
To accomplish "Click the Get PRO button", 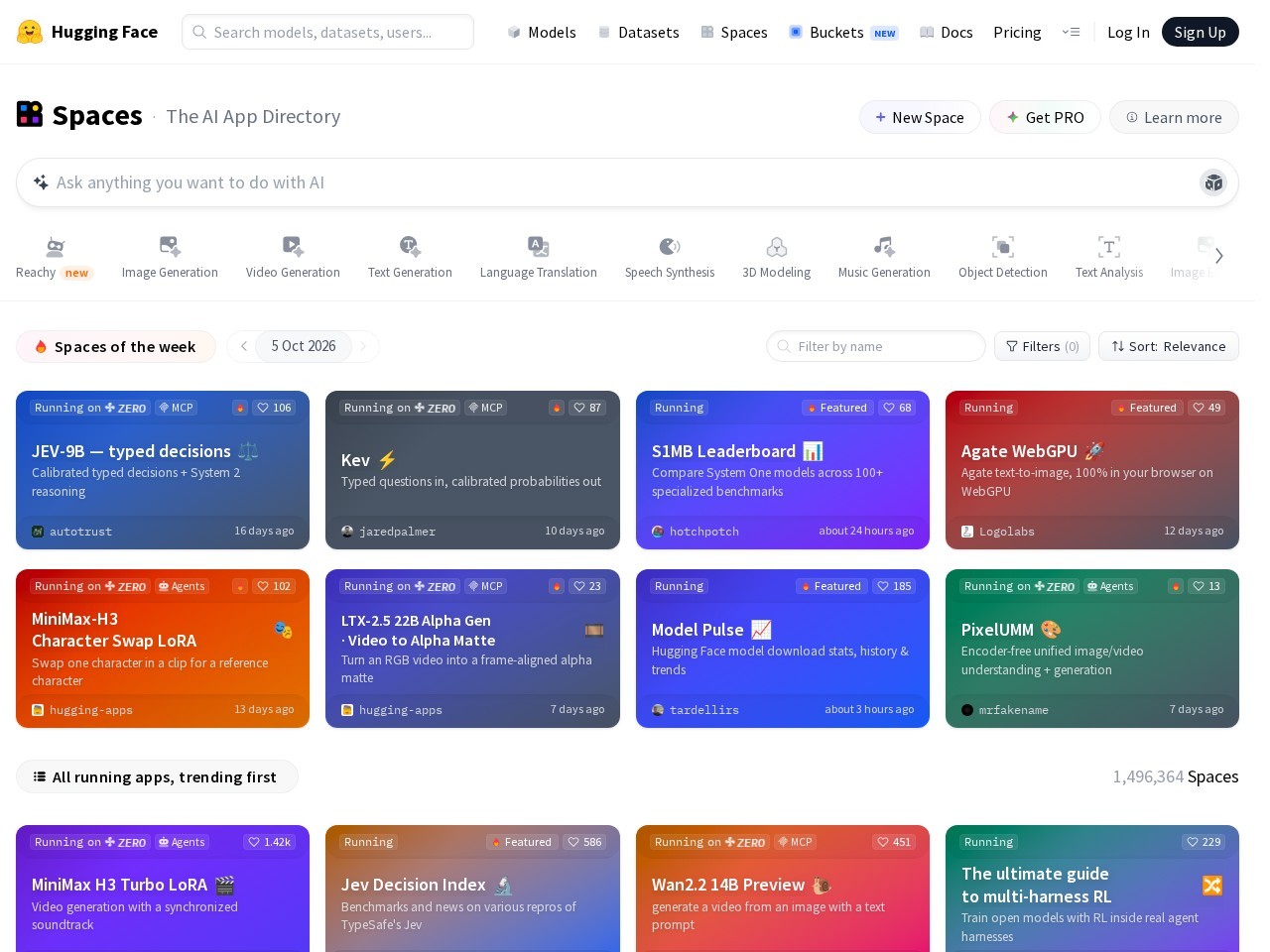I will pyautogui.click(x=1045, y=117).
